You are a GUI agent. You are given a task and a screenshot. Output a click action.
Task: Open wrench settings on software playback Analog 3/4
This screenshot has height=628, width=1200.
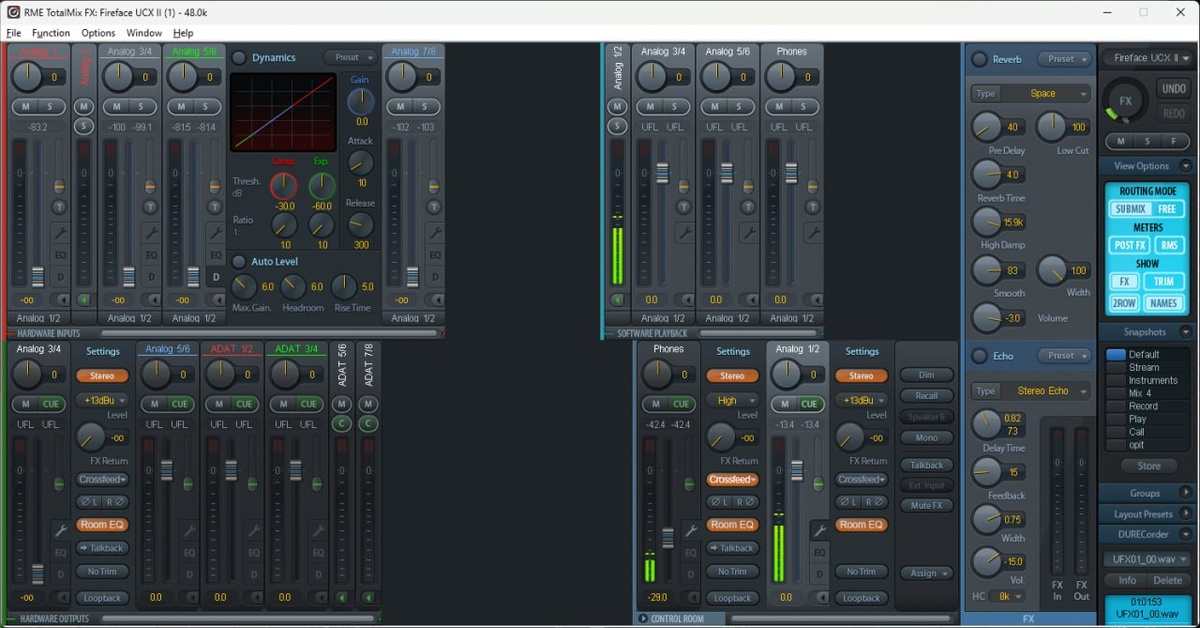684,232
